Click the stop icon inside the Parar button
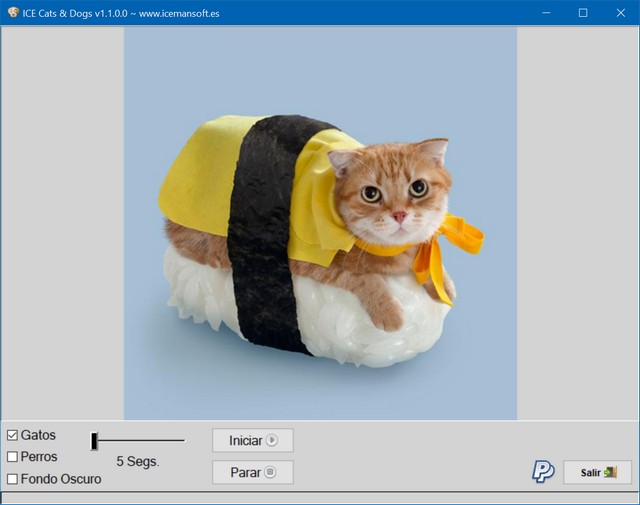 pyautogui.click(x=270, y=472)
